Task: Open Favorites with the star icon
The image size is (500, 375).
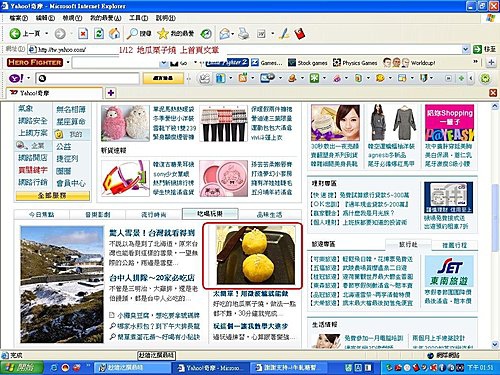Action: (x=163, y=34)
